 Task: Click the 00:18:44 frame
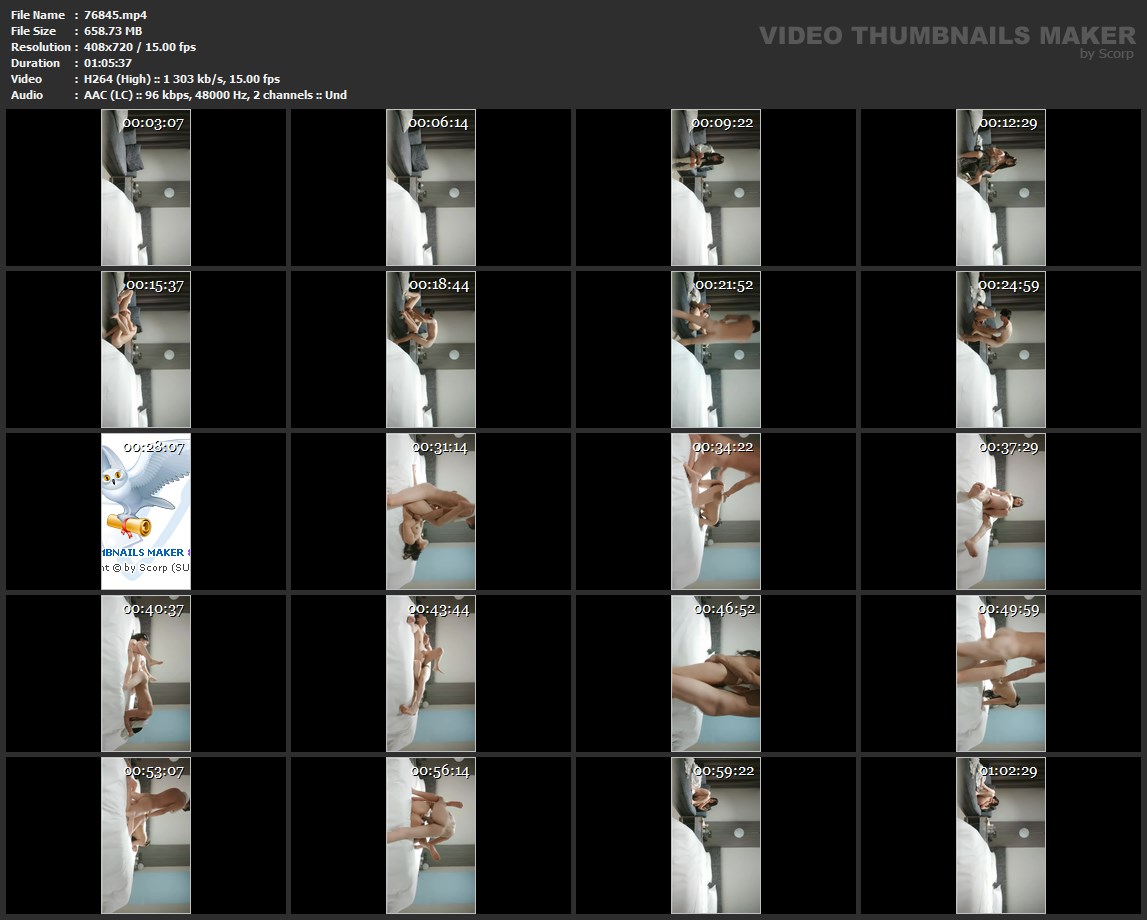[431, 349]
